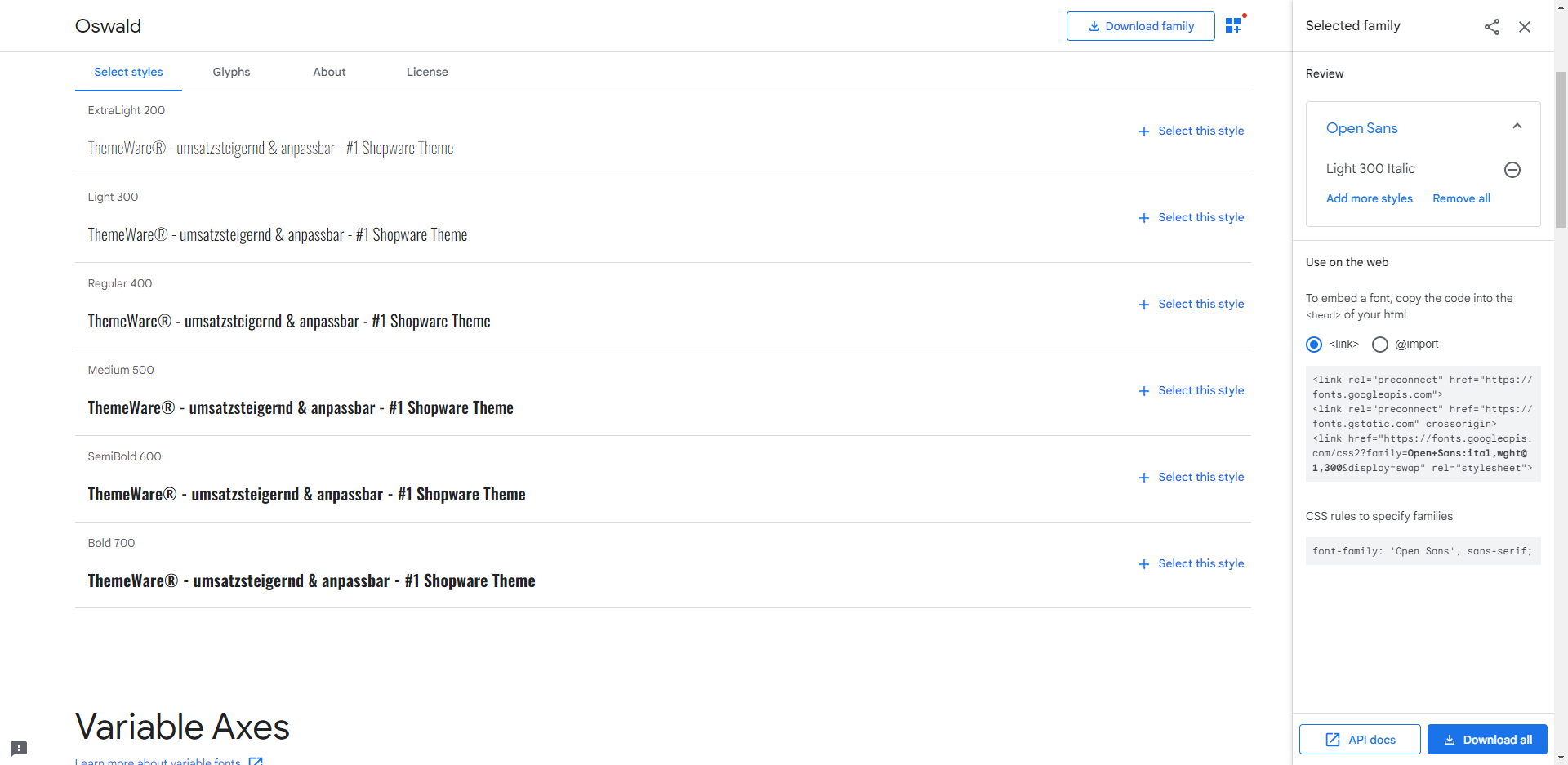Screen dimensions: 1568x765
Task: Open the selected families grid icon
Action: tap(1235, 25)
